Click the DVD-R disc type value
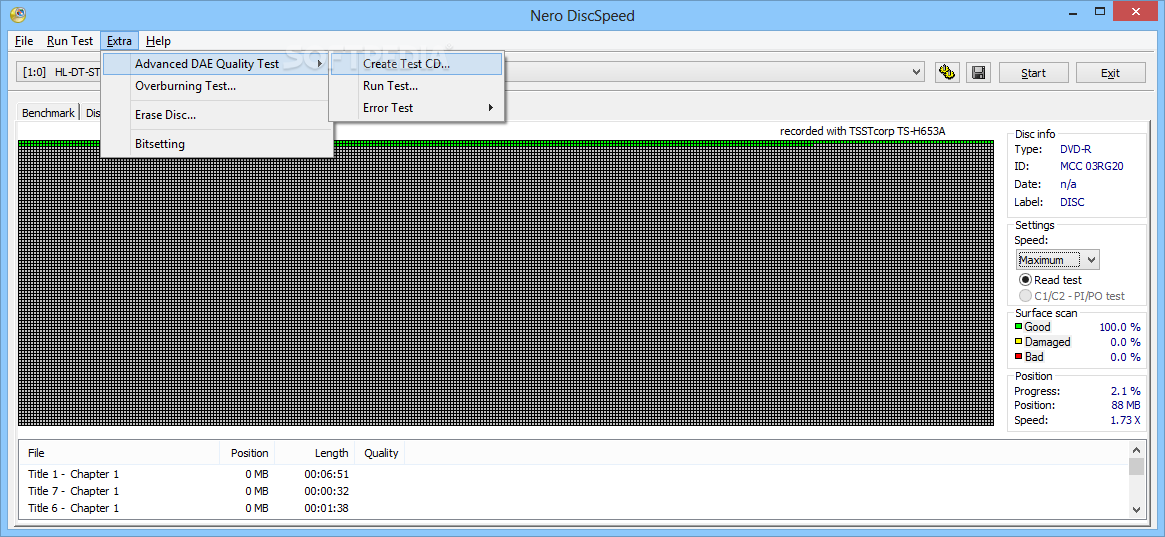 click(1075, 149)
